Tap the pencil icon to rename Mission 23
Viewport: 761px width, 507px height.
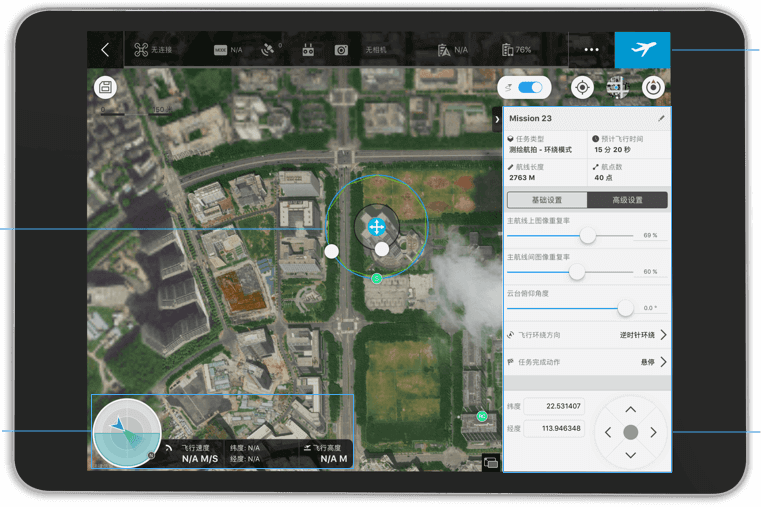[661, 119]
